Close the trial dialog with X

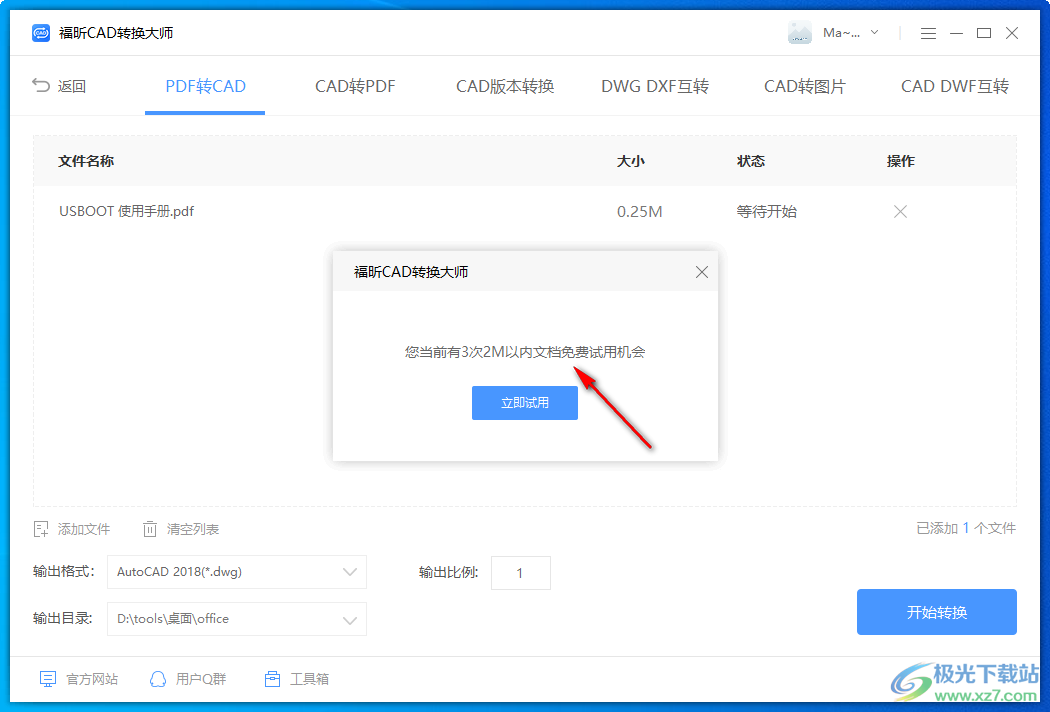702,272
